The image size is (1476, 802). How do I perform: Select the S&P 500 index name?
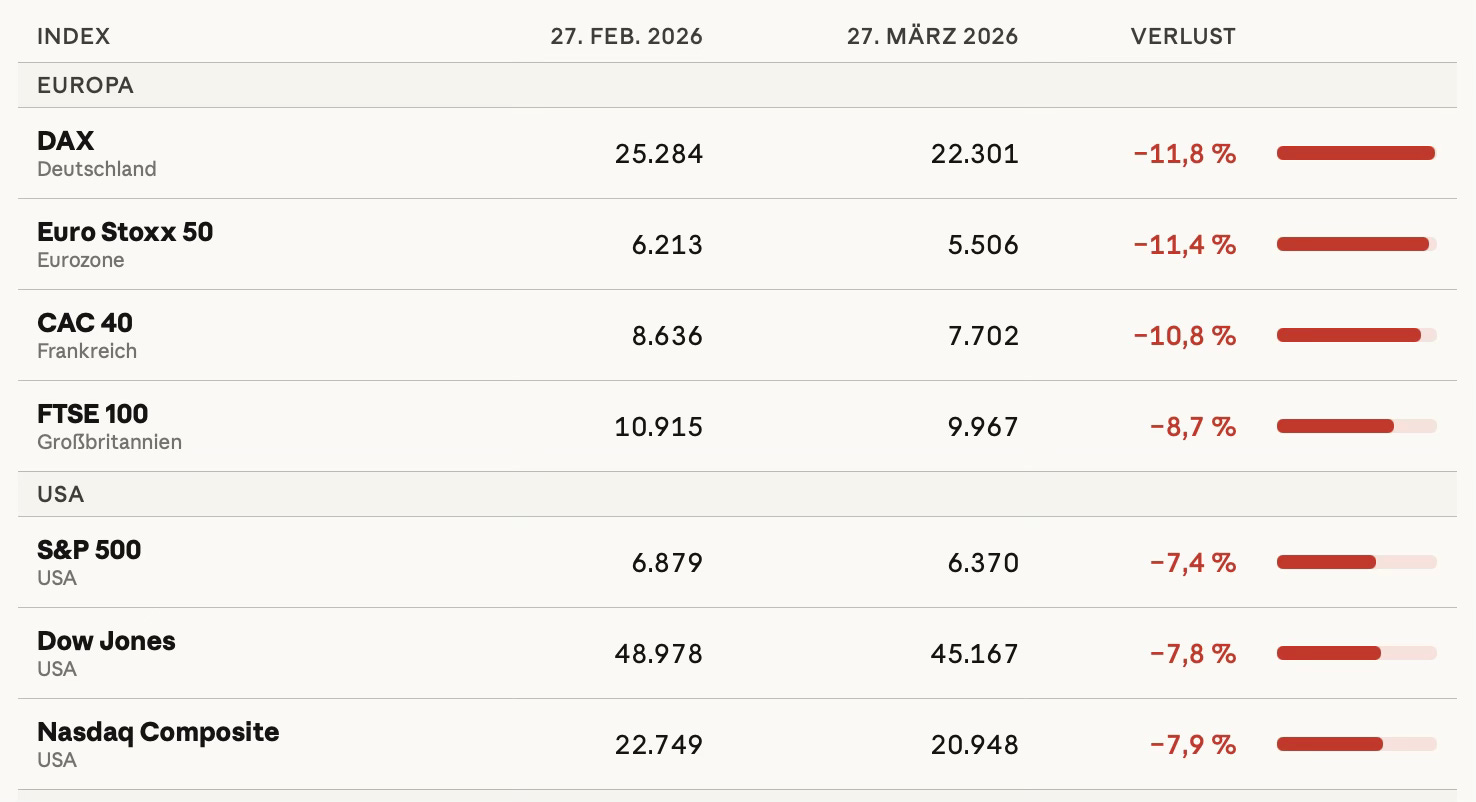pos(89,550)
